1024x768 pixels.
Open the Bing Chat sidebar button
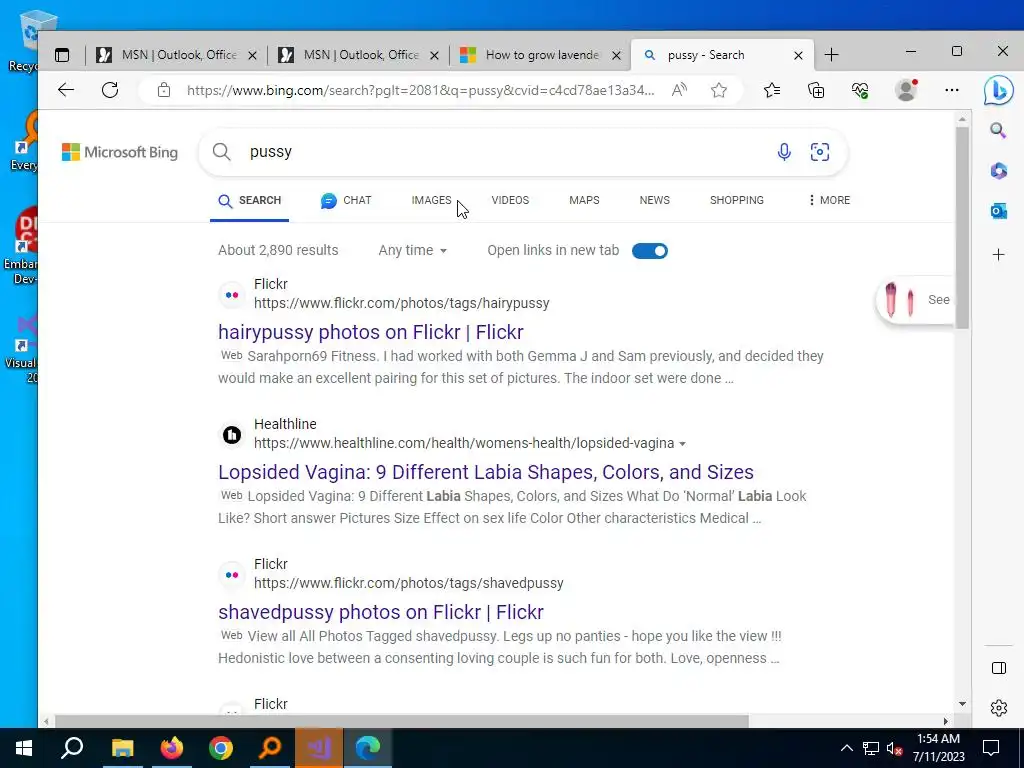click(999, 90)
